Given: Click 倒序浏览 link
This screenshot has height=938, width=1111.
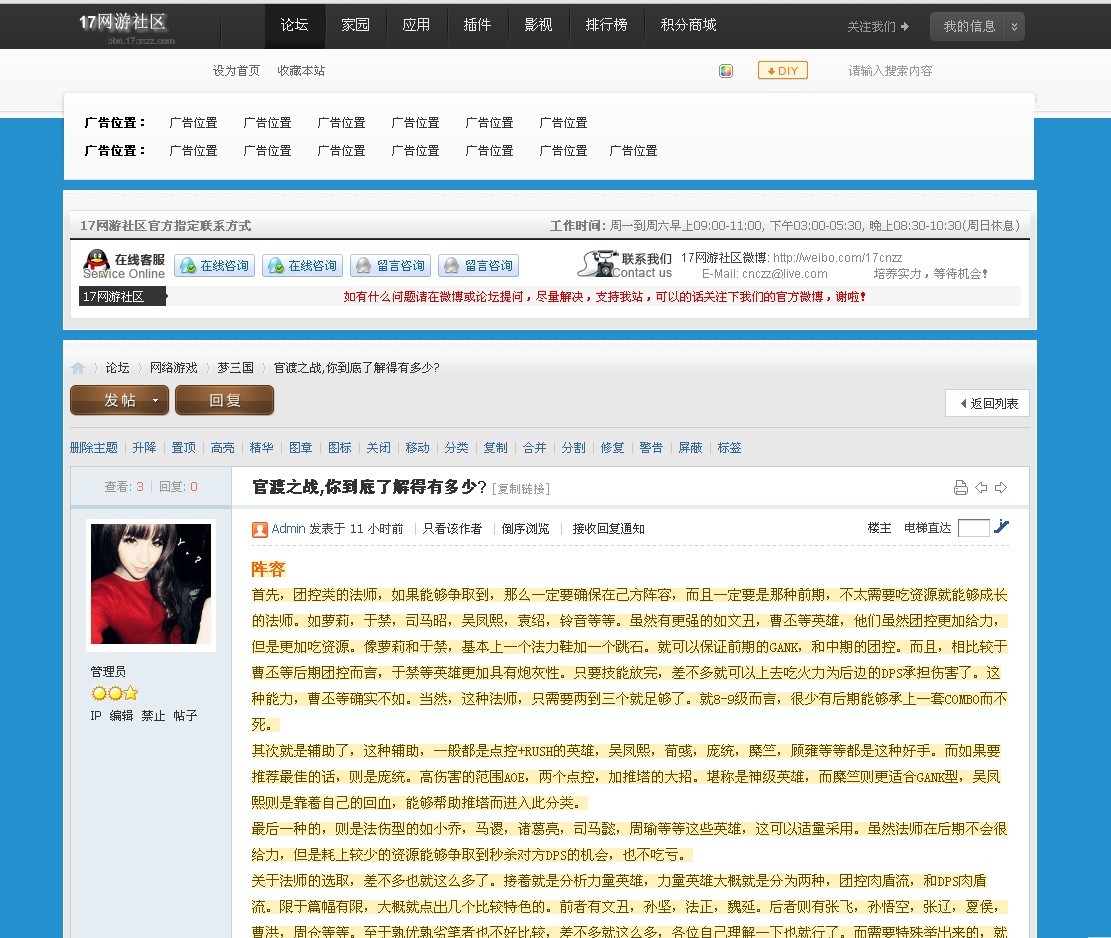Looking at the screenshot, I should click(x=525, y=529).
